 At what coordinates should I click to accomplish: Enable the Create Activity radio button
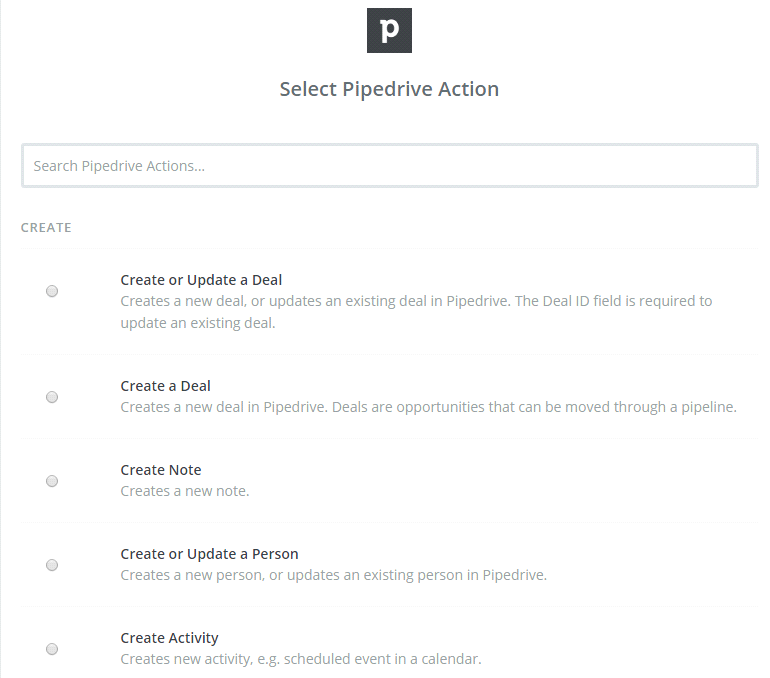click(52, 649)
